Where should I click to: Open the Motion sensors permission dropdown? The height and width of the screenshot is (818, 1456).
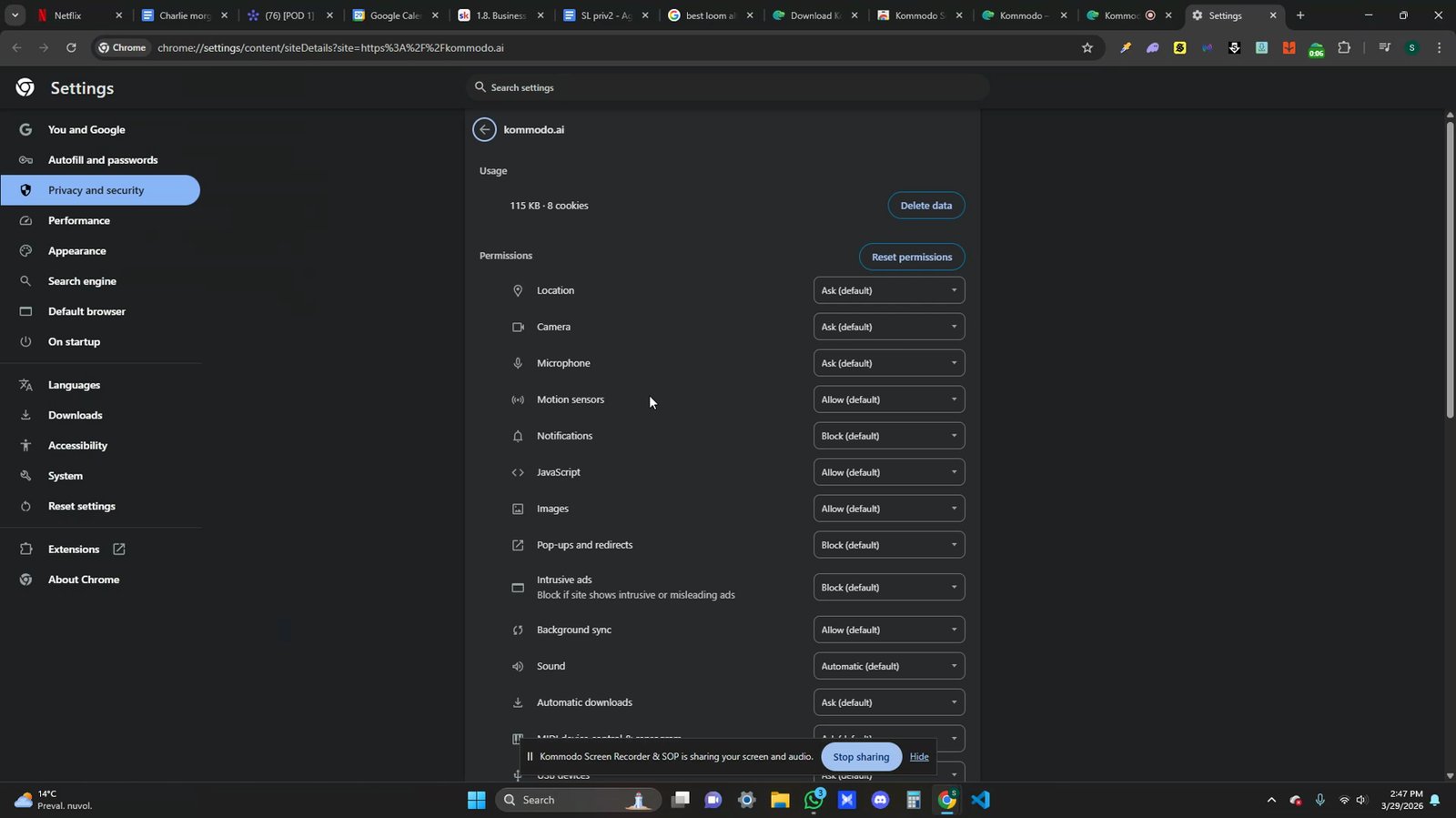pyautogui.click(x=889, y=399)
